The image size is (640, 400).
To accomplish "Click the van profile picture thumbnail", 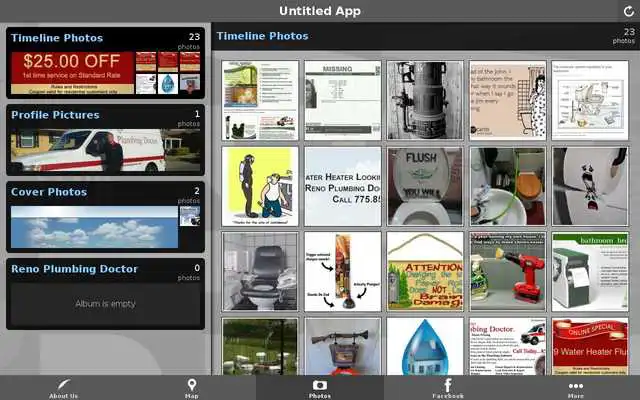I will coord(105,150).
